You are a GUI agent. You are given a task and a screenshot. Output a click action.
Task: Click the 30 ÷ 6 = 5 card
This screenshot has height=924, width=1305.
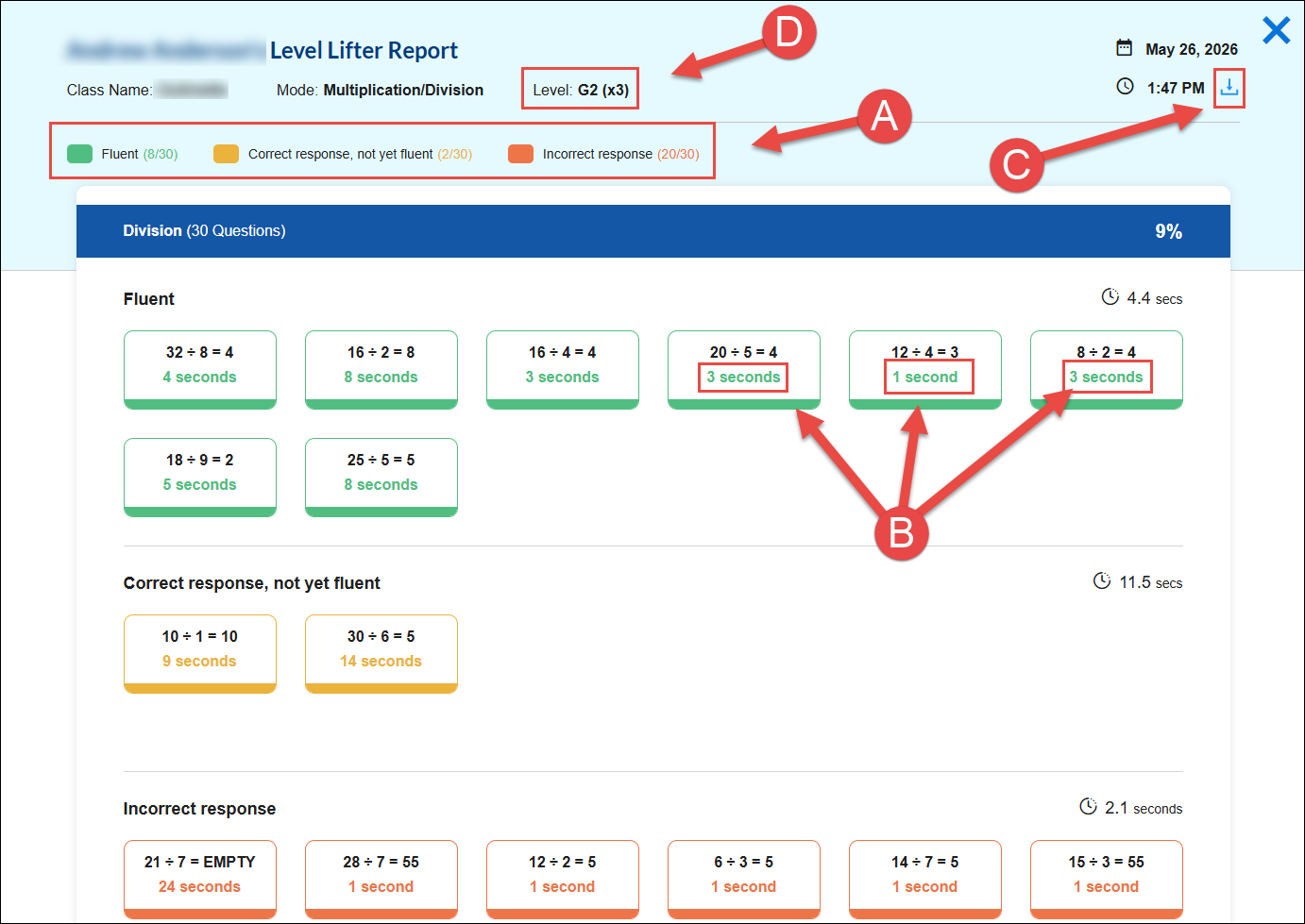[381, 654]
